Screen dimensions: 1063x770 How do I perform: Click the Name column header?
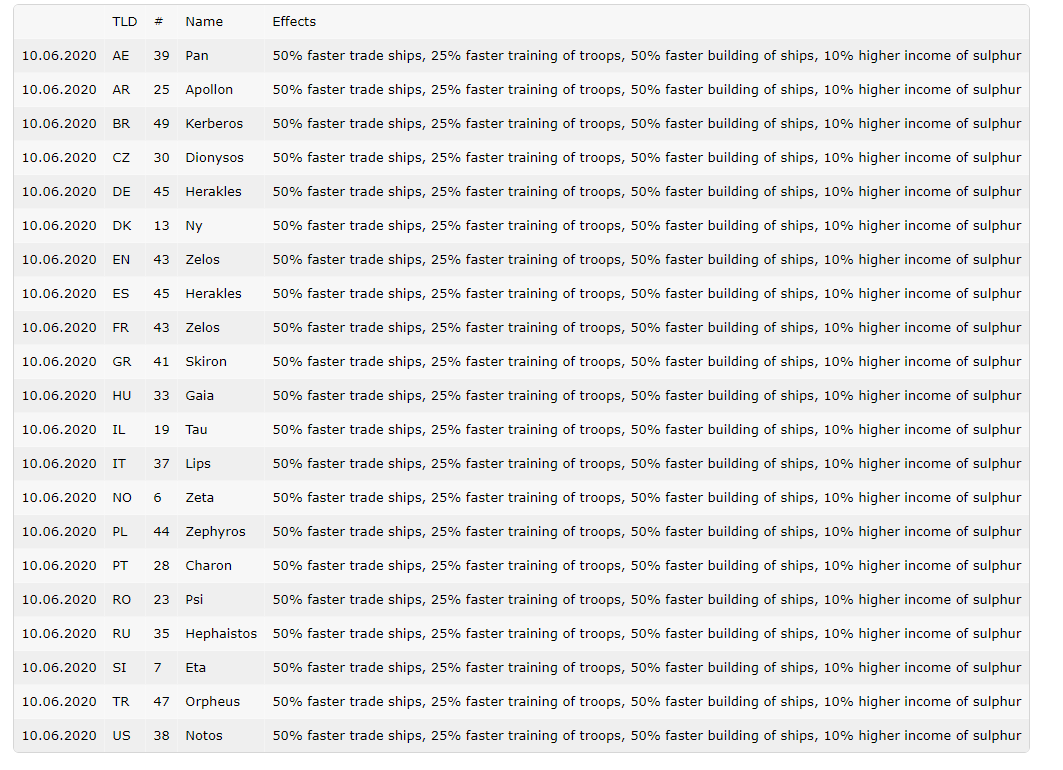(204, 21)
